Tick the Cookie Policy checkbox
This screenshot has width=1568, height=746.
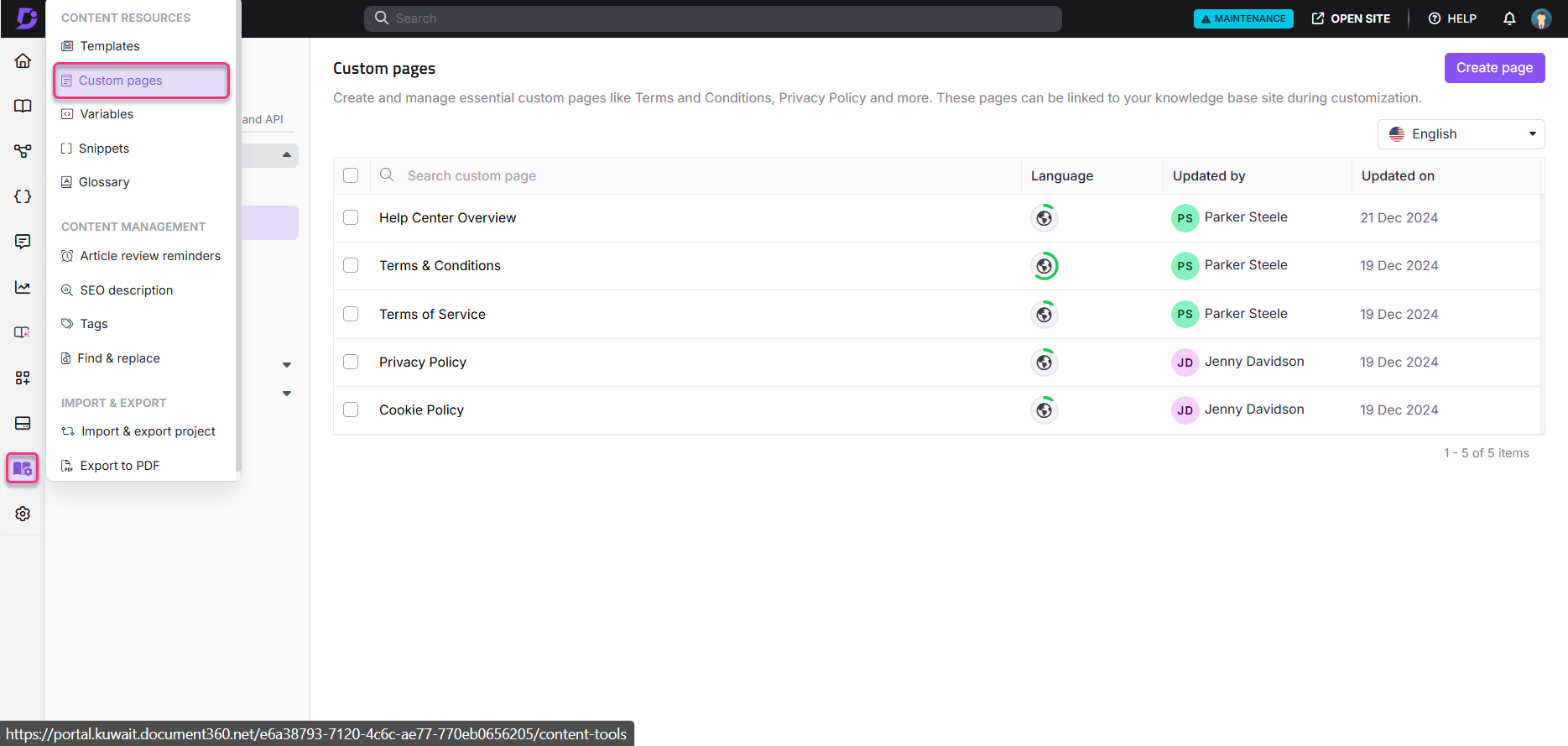[x=351, y=410]
